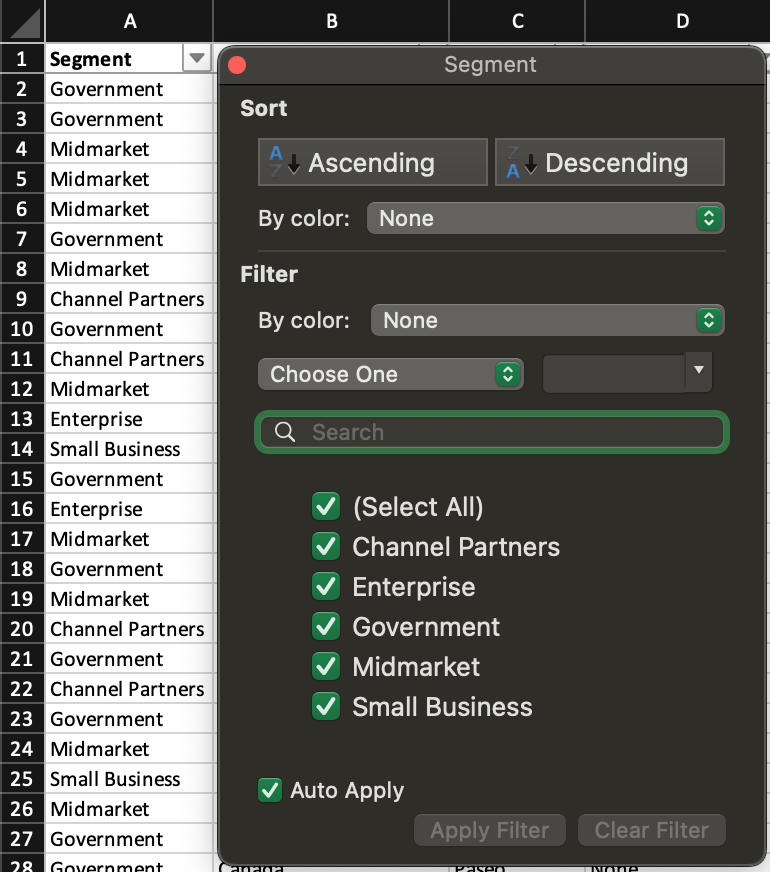
Task: Disable the Auto Apply checkbox
Action: click(x=270, y=790)
